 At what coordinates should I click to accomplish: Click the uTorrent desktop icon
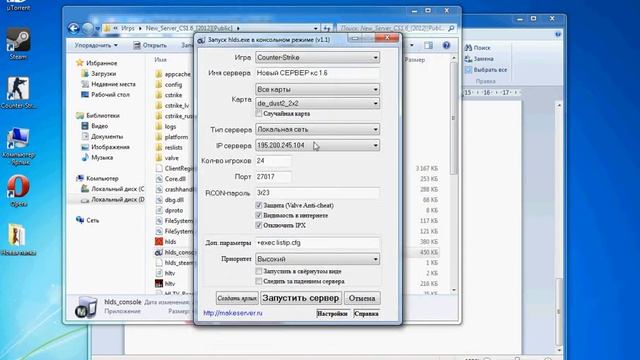pyautogui.click(x=18, y=6)
